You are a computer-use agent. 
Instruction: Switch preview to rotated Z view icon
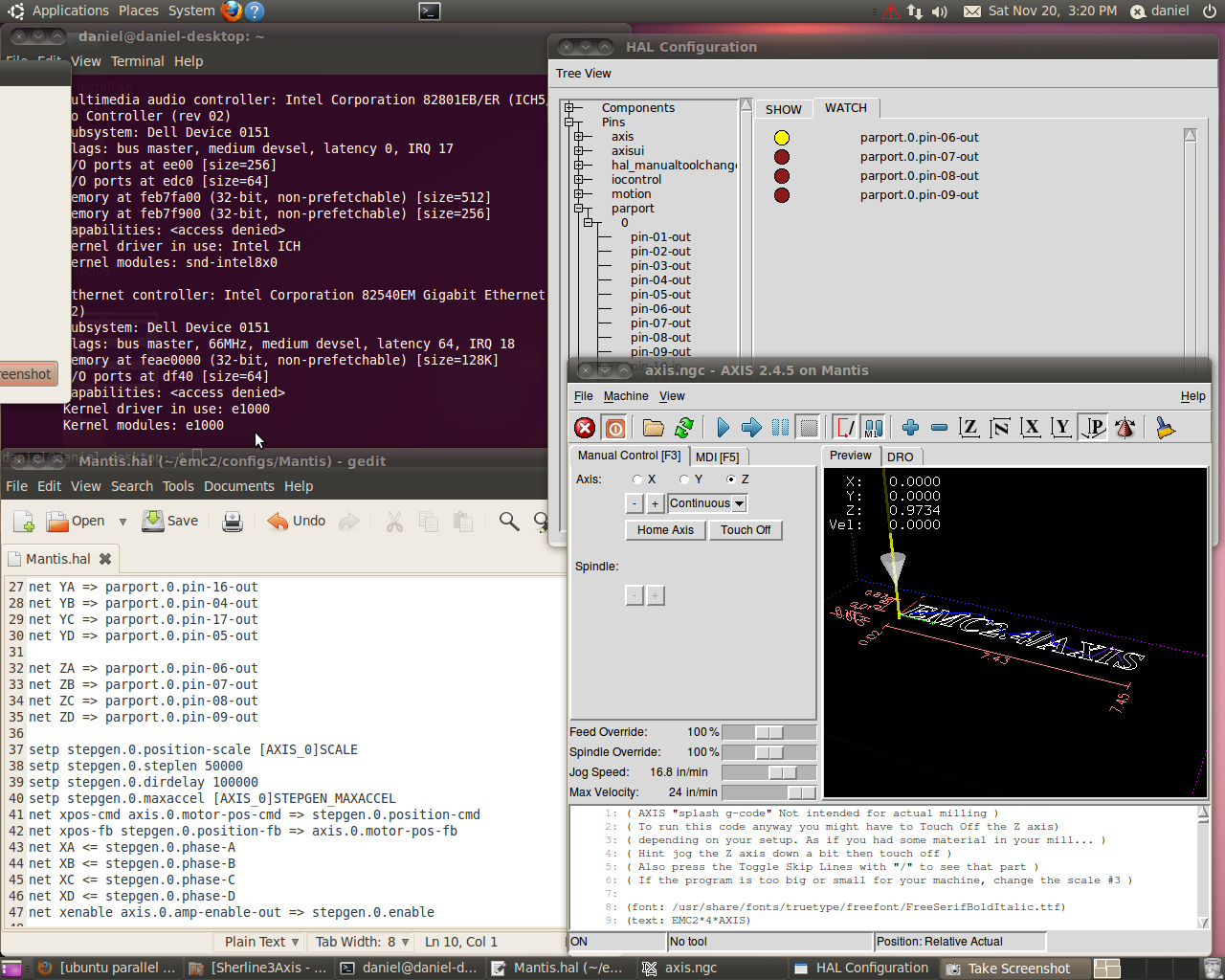coord(1000,428)
